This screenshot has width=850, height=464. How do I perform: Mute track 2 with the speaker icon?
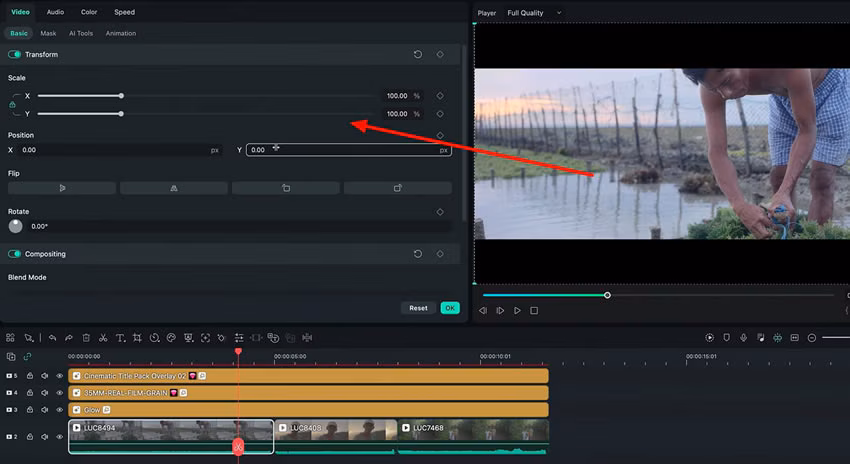[45, 436]
